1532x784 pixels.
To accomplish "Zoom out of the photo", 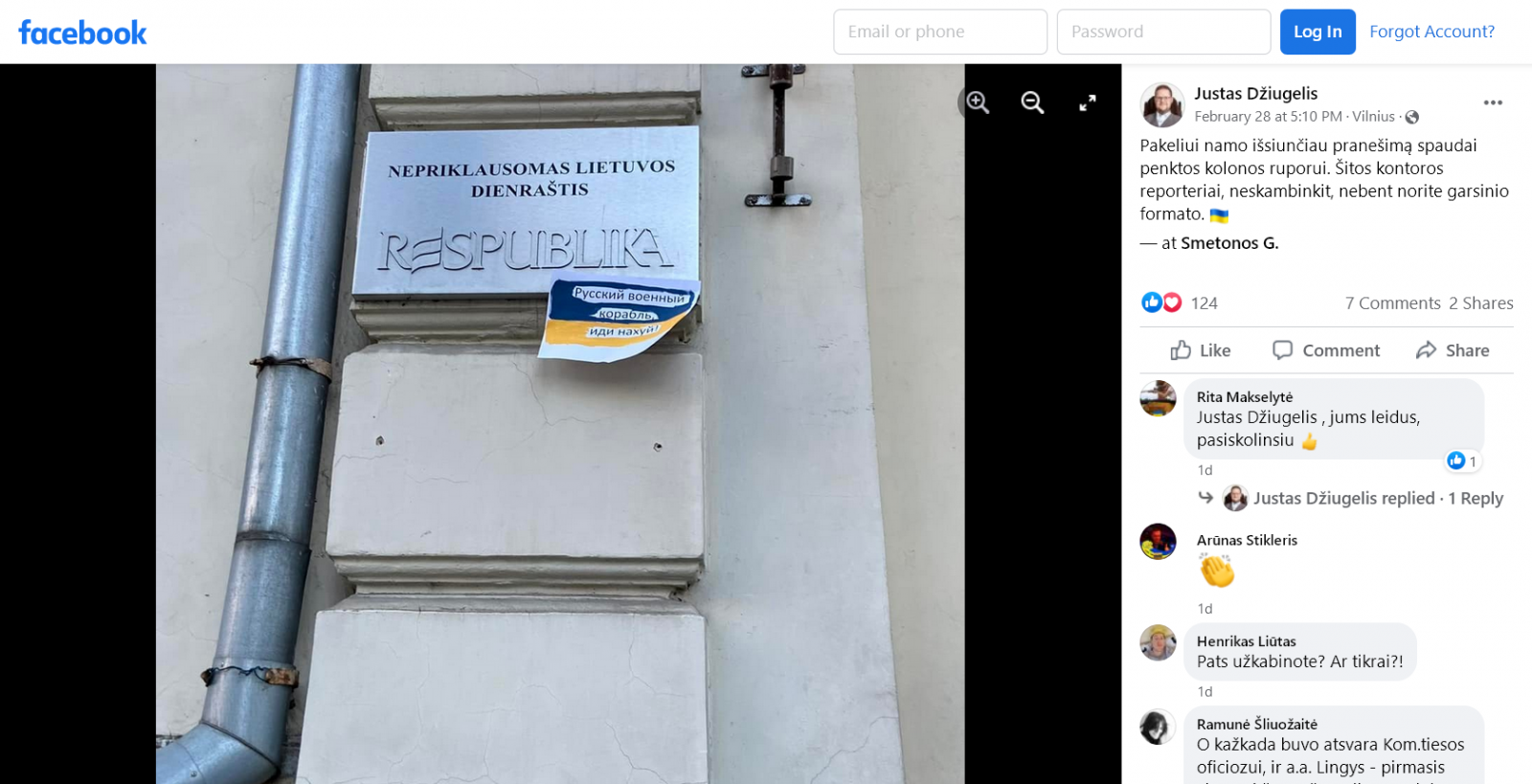I will (x=1032, y=102).
